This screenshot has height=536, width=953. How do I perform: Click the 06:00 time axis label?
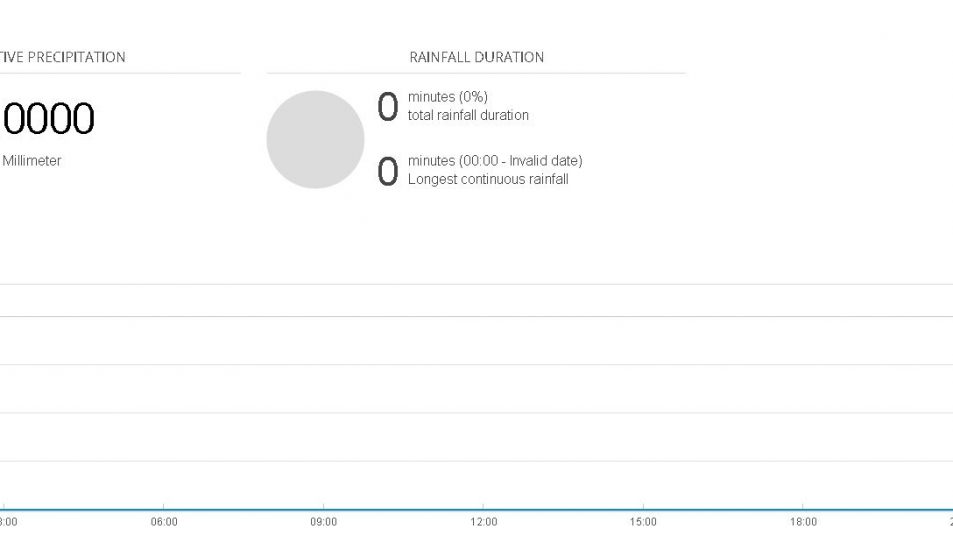pos(164,521)
